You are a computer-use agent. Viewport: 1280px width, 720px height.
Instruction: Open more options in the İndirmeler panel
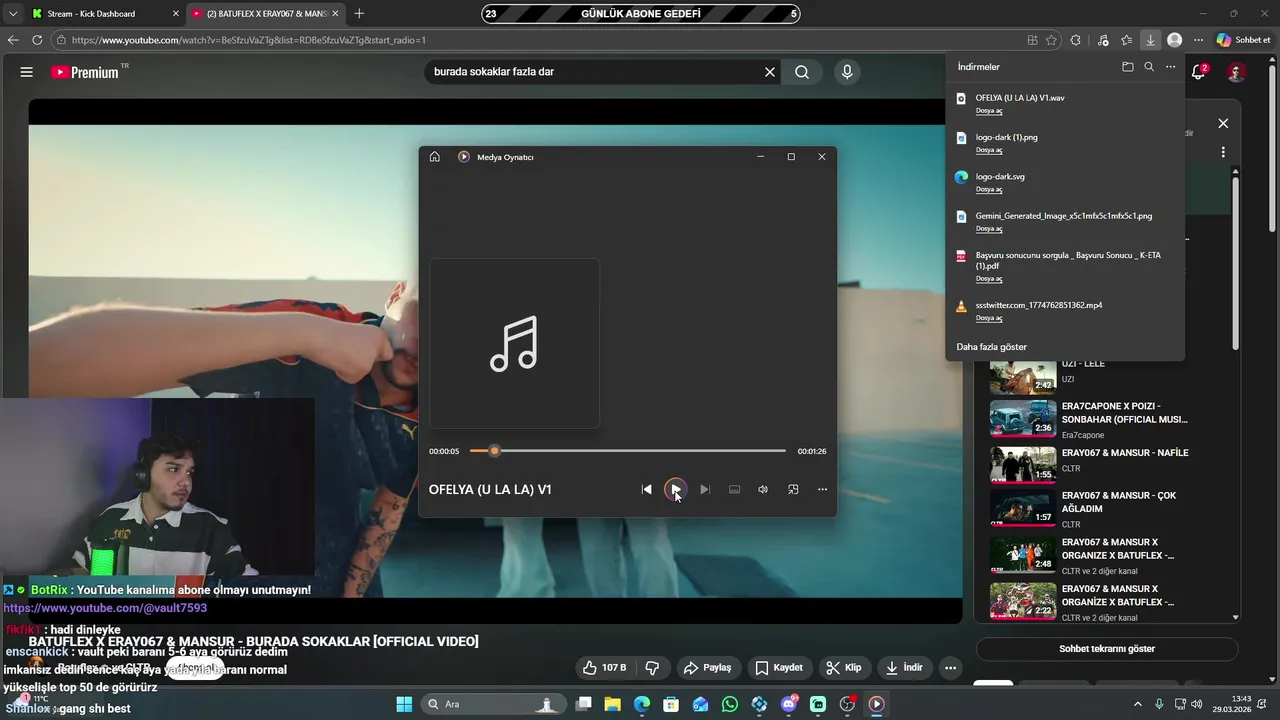[1170, 67]
